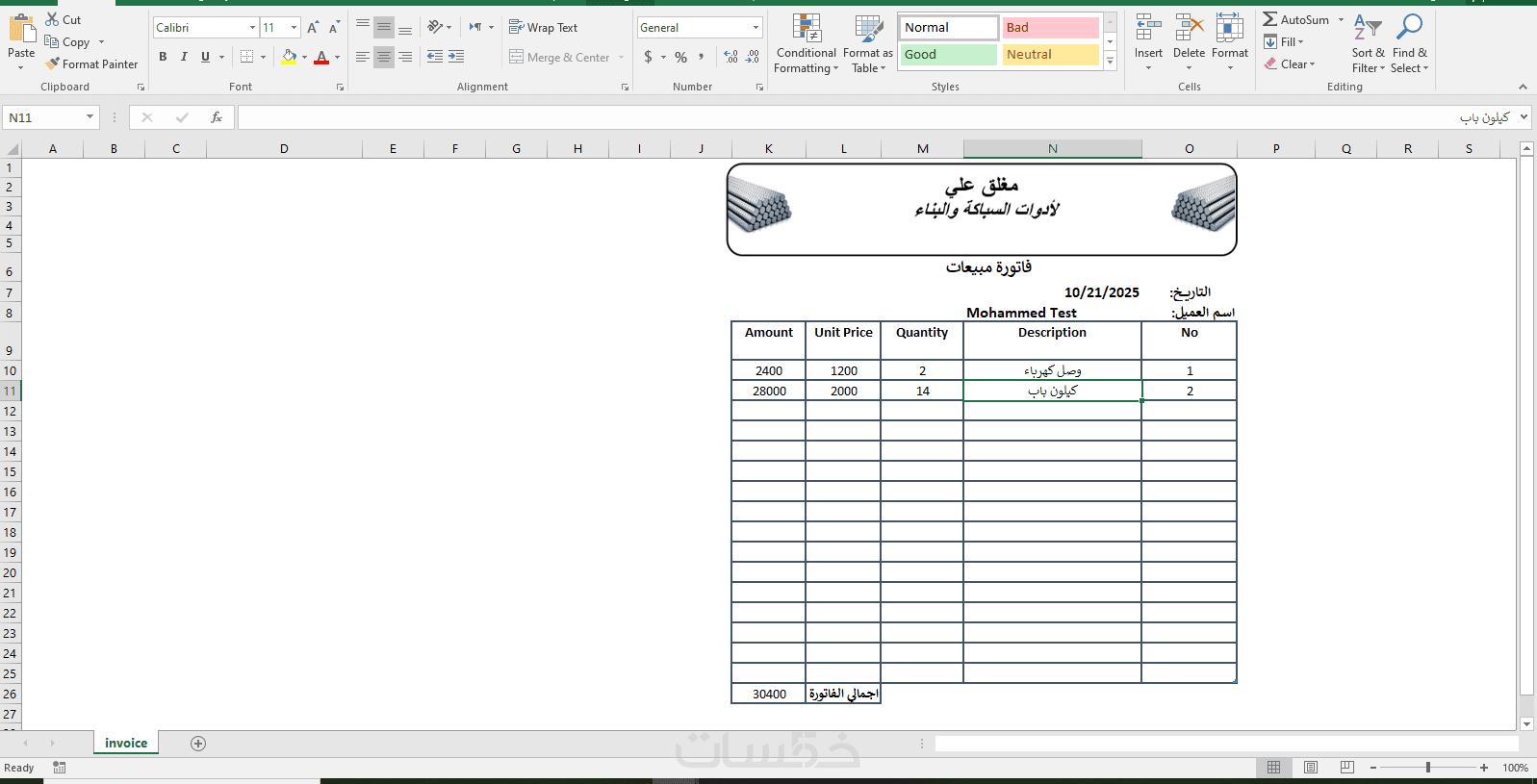Screen dimensions: 1537x784
Task: Open the Borders tool
Action: pos(247,57)
